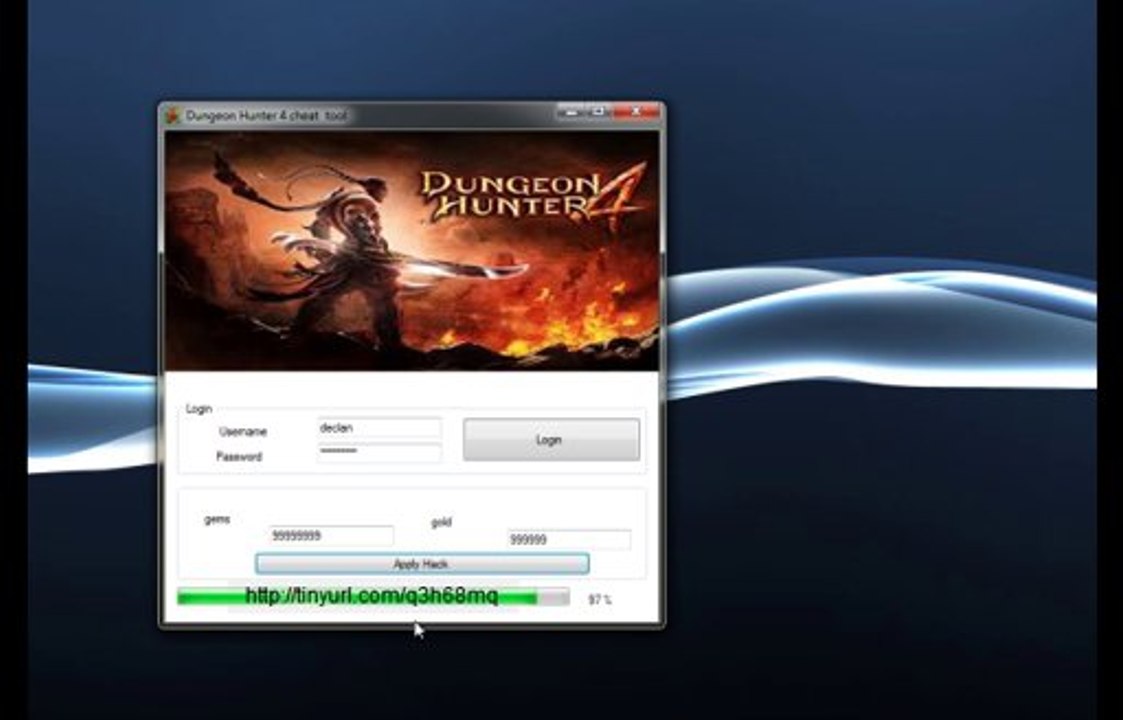Maximize the cheat tool window
This screenshot has height=720, width=1123.
598,112
